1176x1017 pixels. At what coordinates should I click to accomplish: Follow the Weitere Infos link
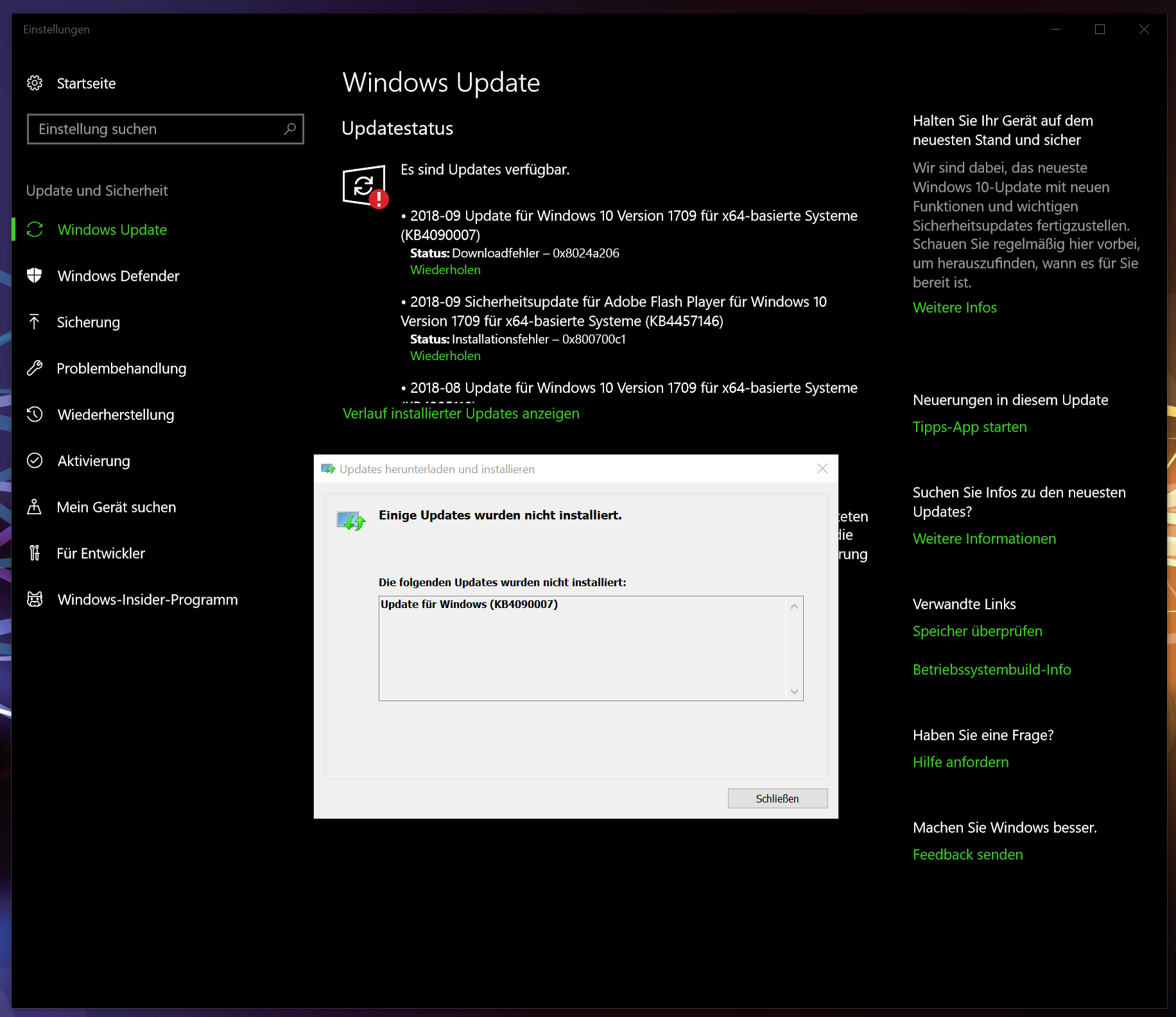point(955,308)
